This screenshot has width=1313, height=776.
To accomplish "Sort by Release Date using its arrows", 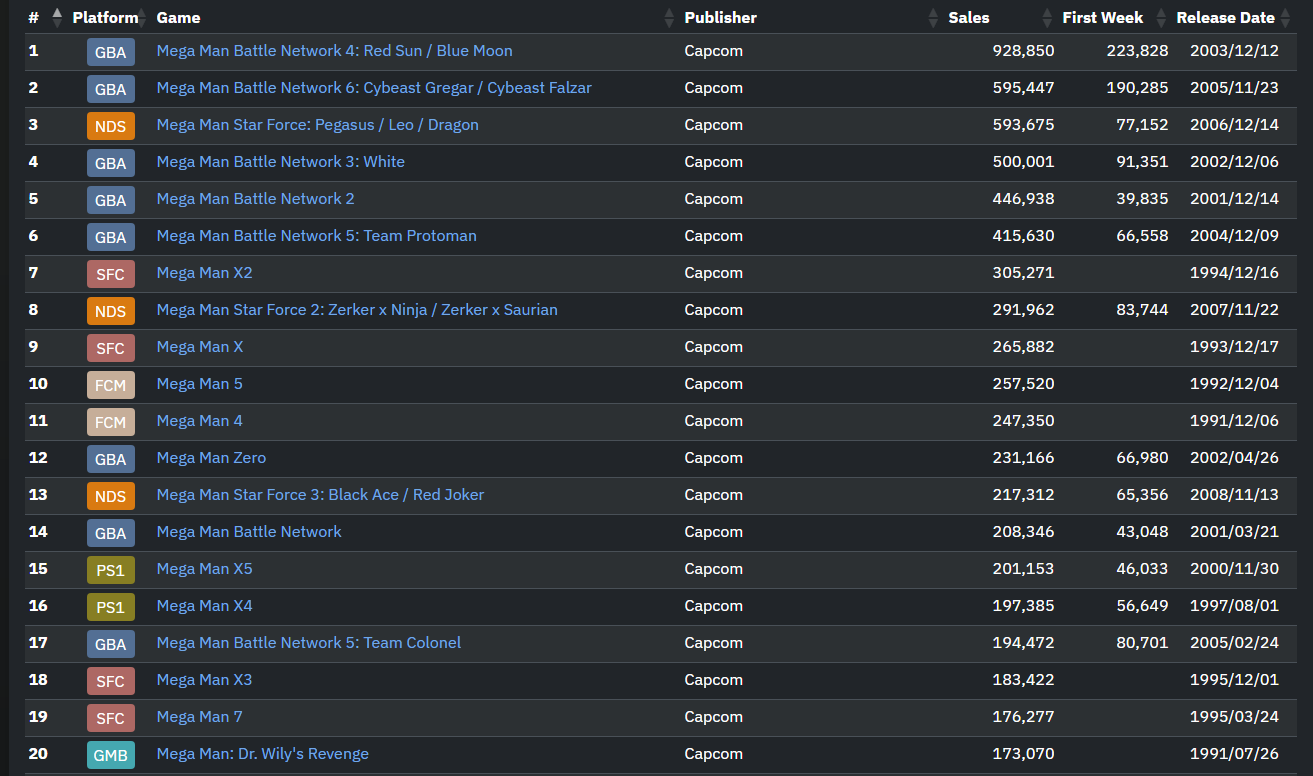I will (1284, 17).
